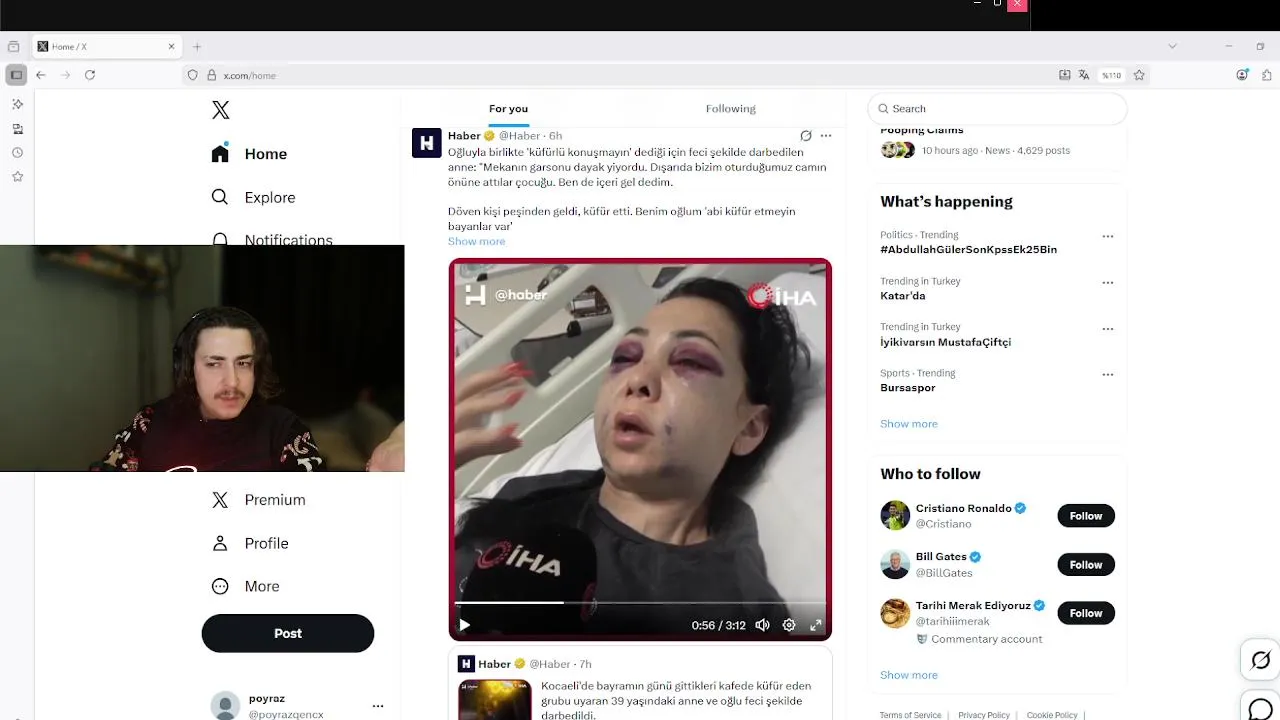Screen dimensions: 1280x720
Task: Open Explore in the sidebar
Action: pyautogui.click(x=253, y=197)
